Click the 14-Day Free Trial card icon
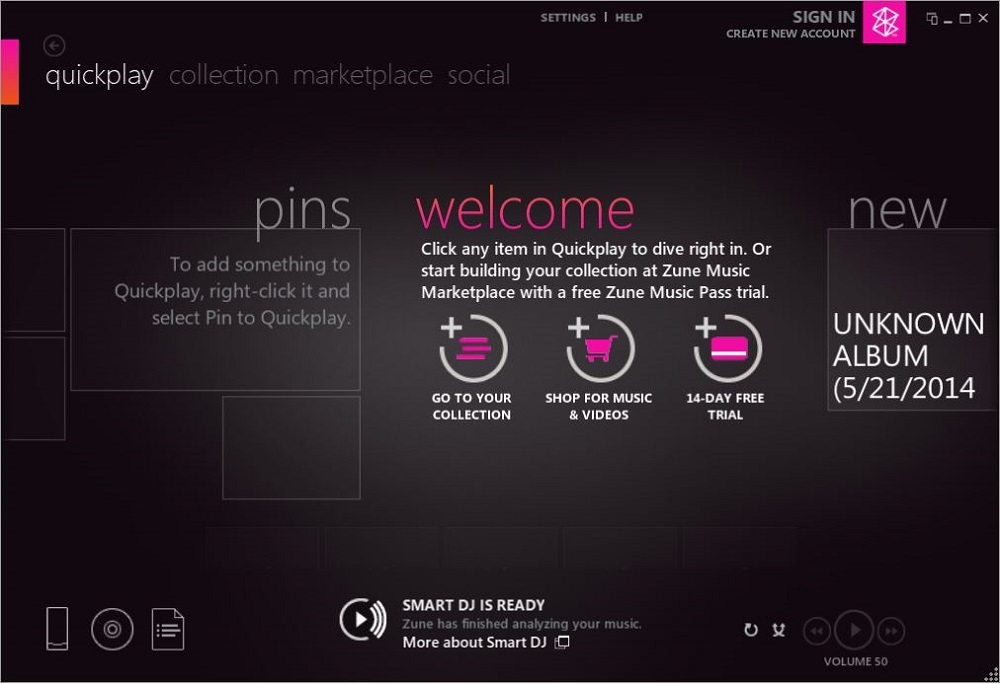1000x684 pixels. point(727,348)
